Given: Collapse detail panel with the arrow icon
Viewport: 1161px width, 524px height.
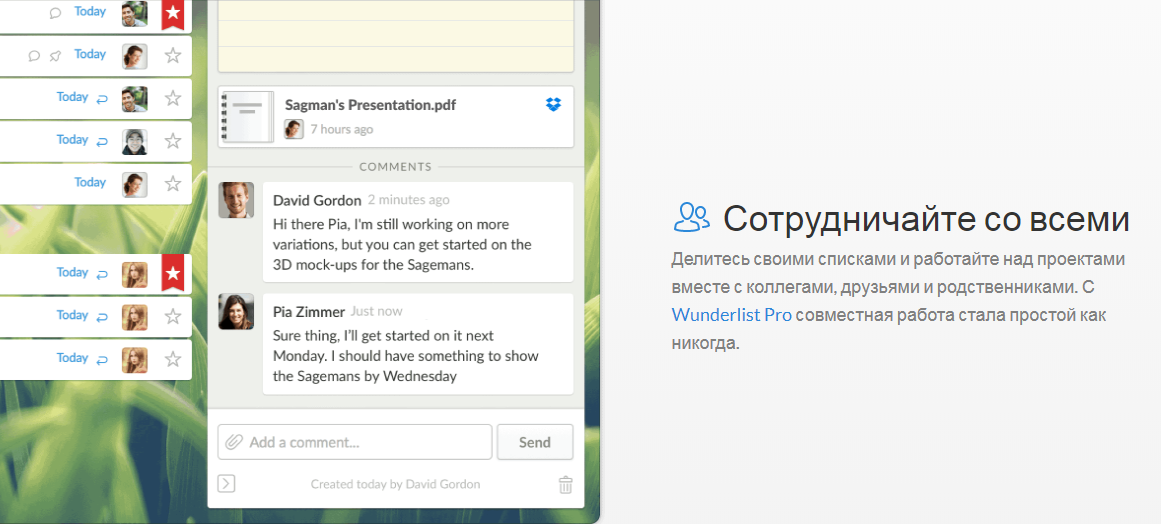Looking at the screenshot, I should (x=227, y=484).
